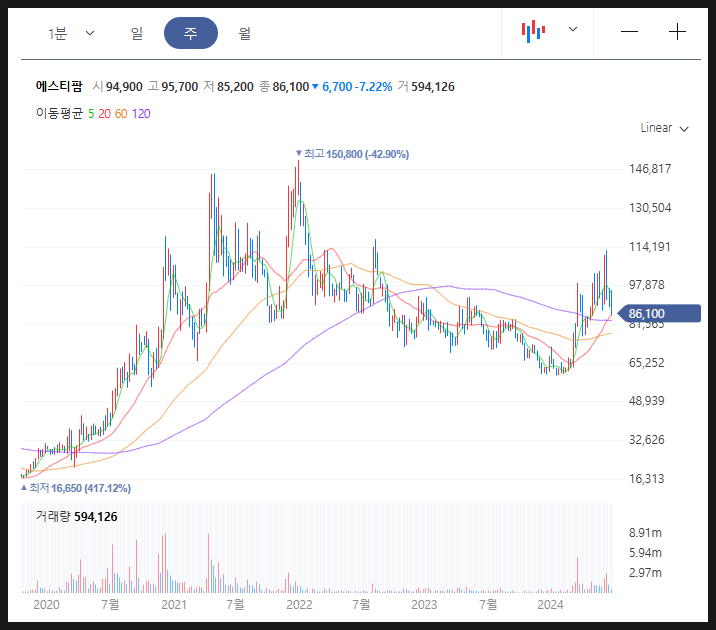
Task: Select the 주 (weekly) chart tab
Action: [x=191, y=33]
